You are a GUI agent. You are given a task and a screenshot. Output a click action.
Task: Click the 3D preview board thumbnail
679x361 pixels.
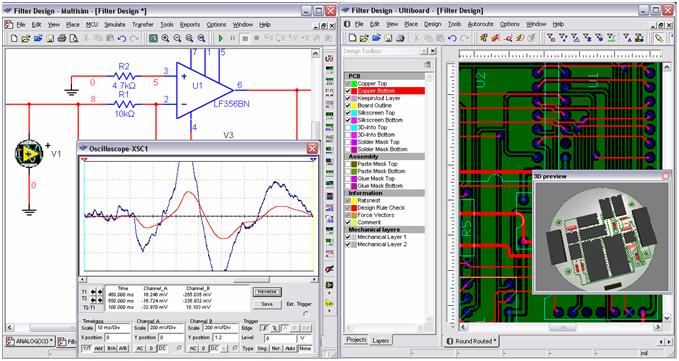click(602, 238)
